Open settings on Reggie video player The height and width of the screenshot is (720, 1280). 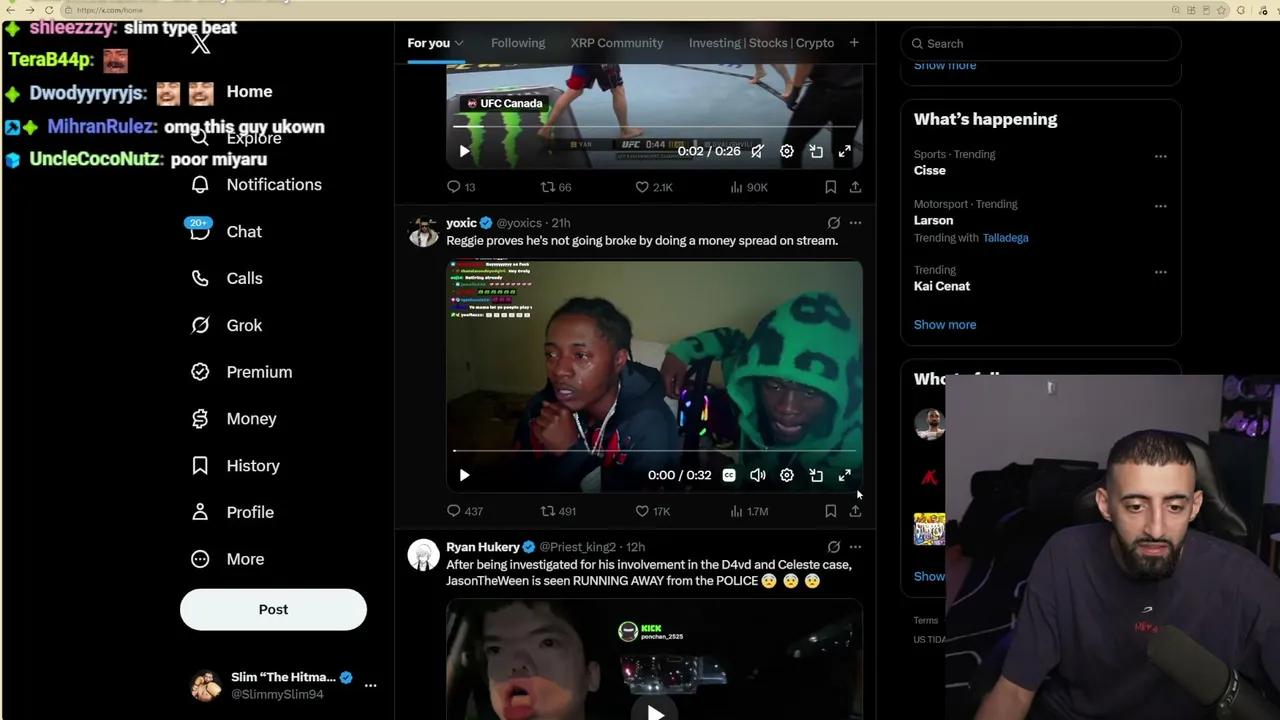(787, 475)
